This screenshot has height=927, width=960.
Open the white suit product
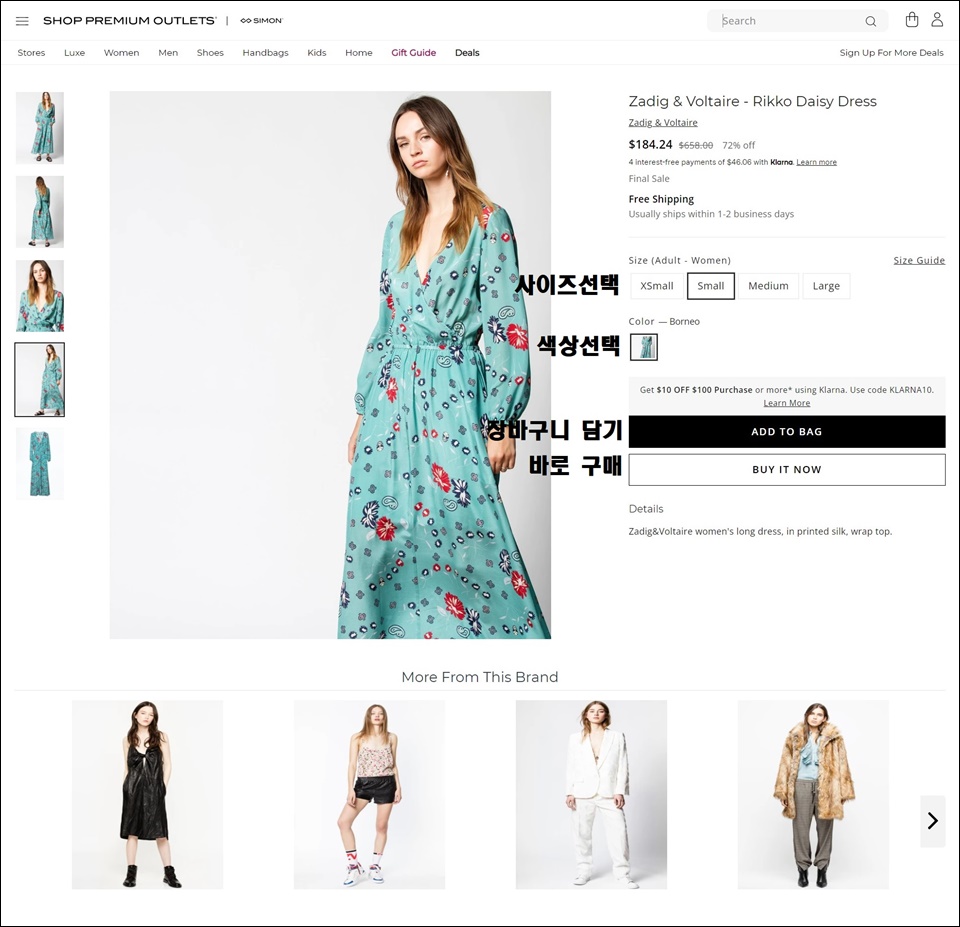tap(591, 794)
